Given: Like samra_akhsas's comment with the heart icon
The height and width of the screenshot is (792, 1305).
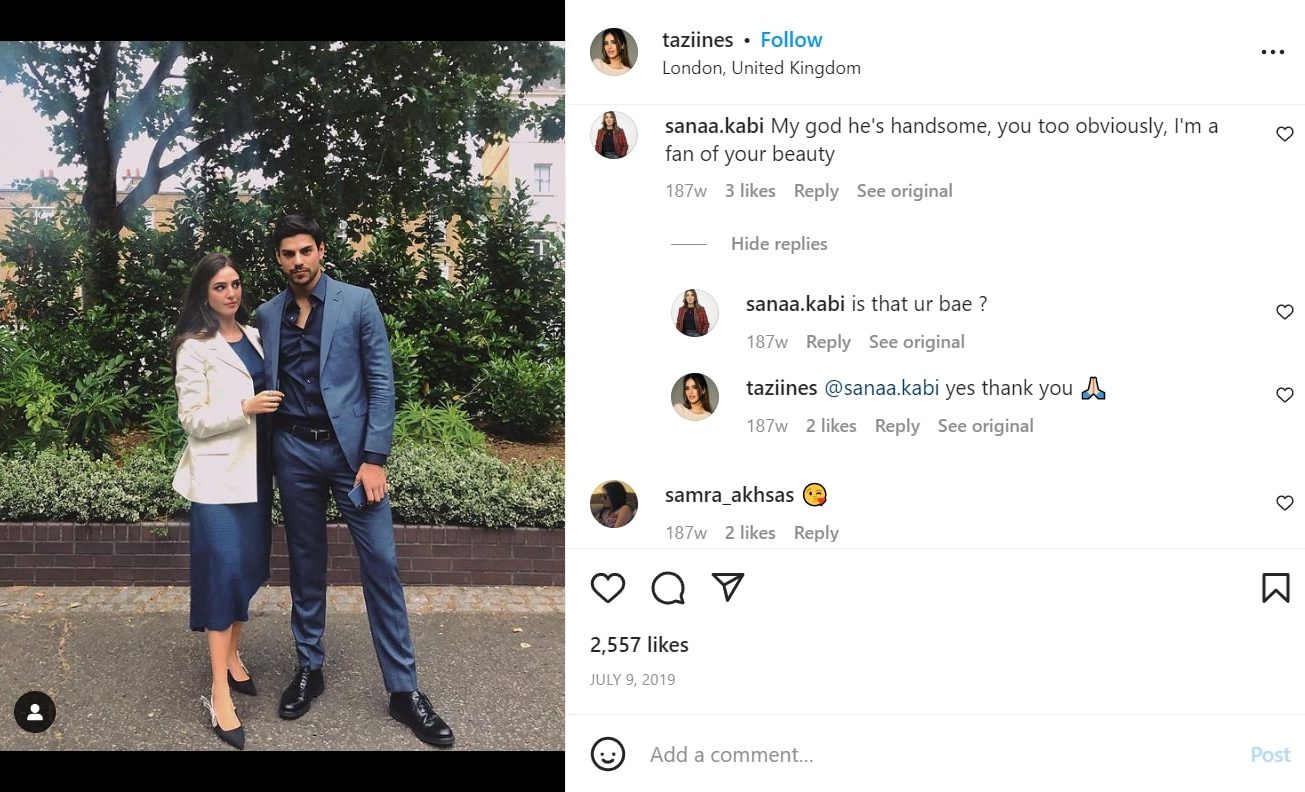Looking at the screenshot, I should (1284, 503).
